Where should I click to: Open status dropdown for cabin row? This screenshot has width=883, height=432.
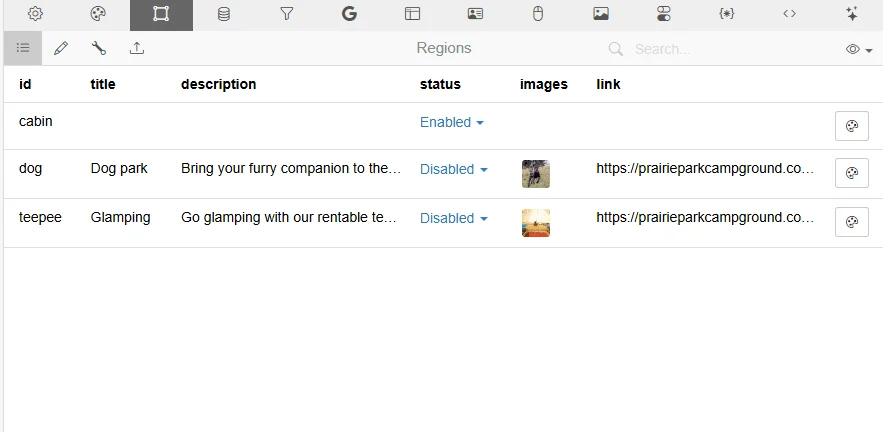[x=452, y=122]
